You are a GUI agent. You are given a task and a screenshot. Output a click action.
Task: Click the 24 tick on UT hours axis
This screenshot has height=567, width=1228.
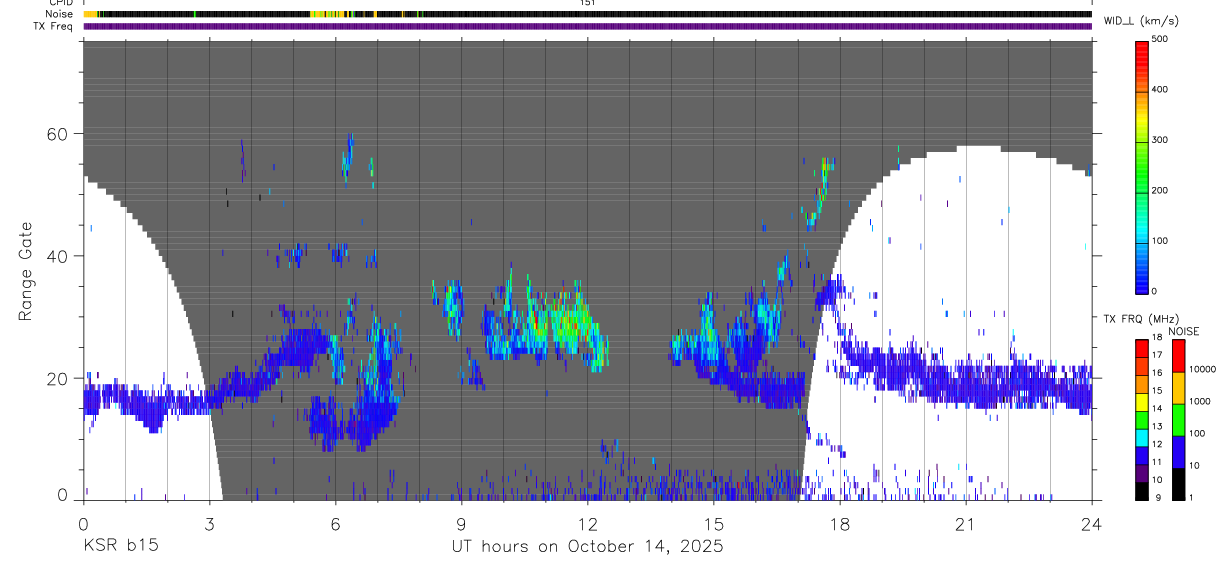pos(1091,524)
